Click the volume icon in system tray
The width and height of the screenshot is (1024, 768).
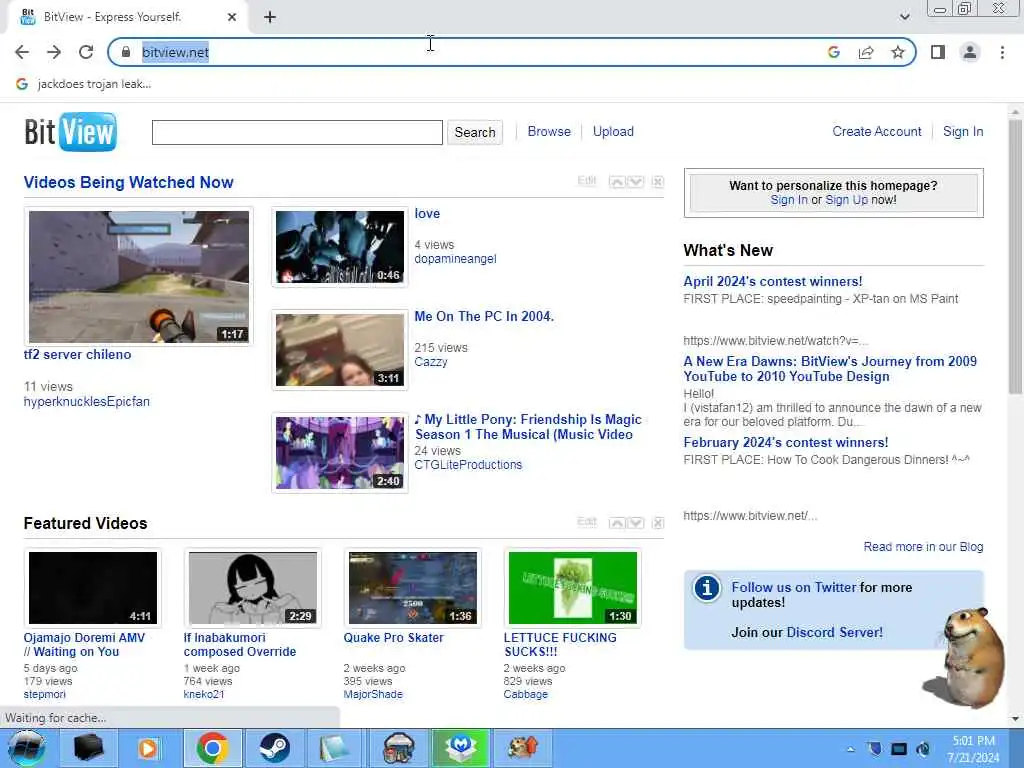coord(923,749)
